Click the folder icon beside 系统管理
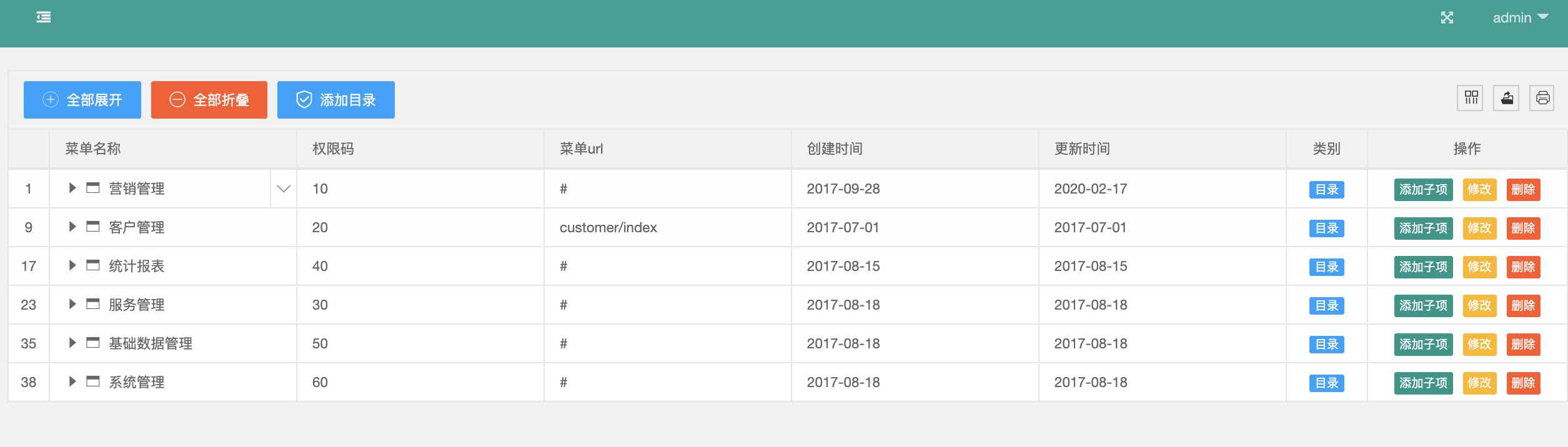The height and width of the screenshot is (447, 1568). click(93, 381)
